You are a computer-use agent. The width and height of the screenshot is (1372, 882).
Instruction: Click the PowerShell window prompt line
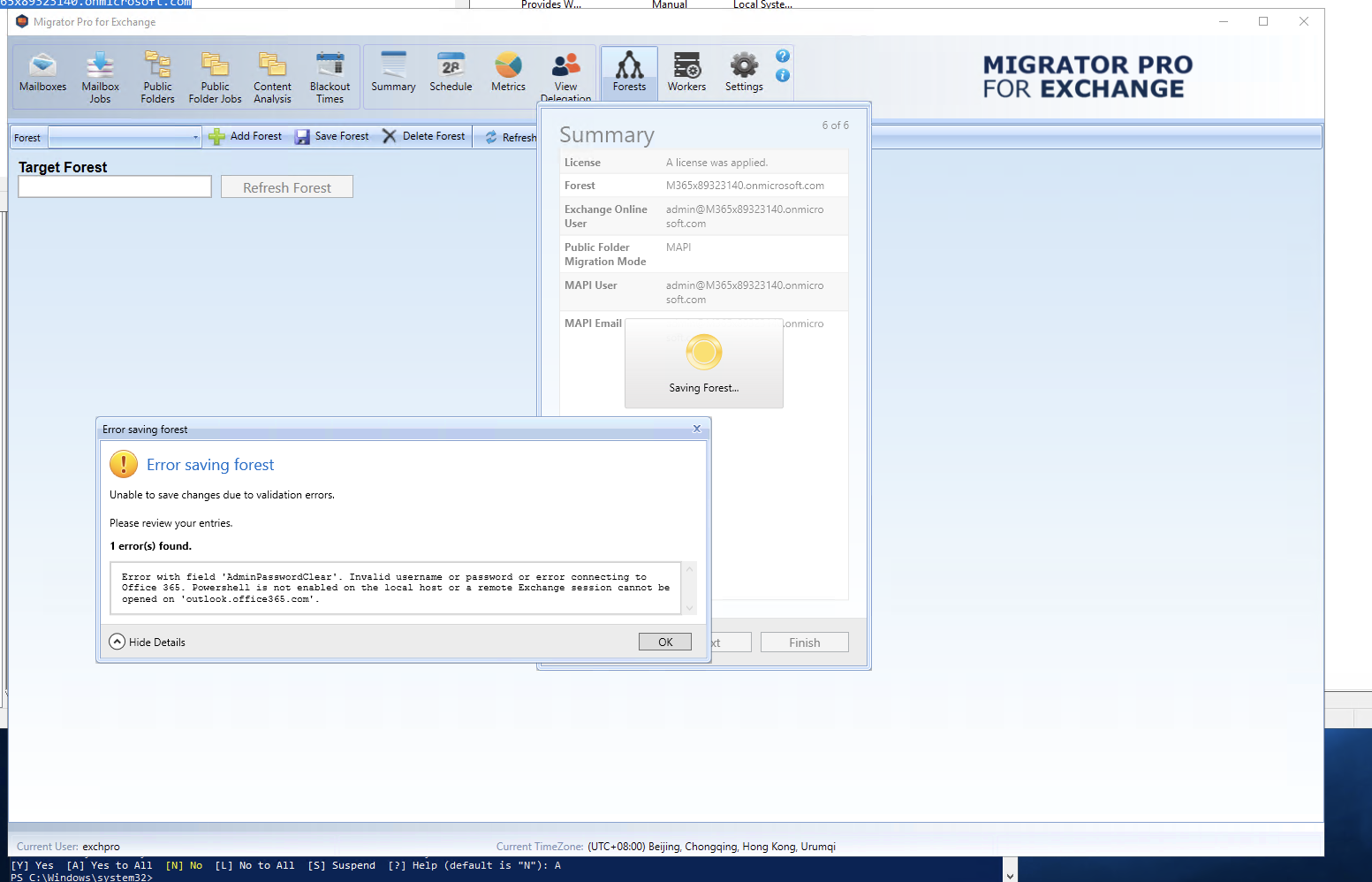(x=81, y=878)
